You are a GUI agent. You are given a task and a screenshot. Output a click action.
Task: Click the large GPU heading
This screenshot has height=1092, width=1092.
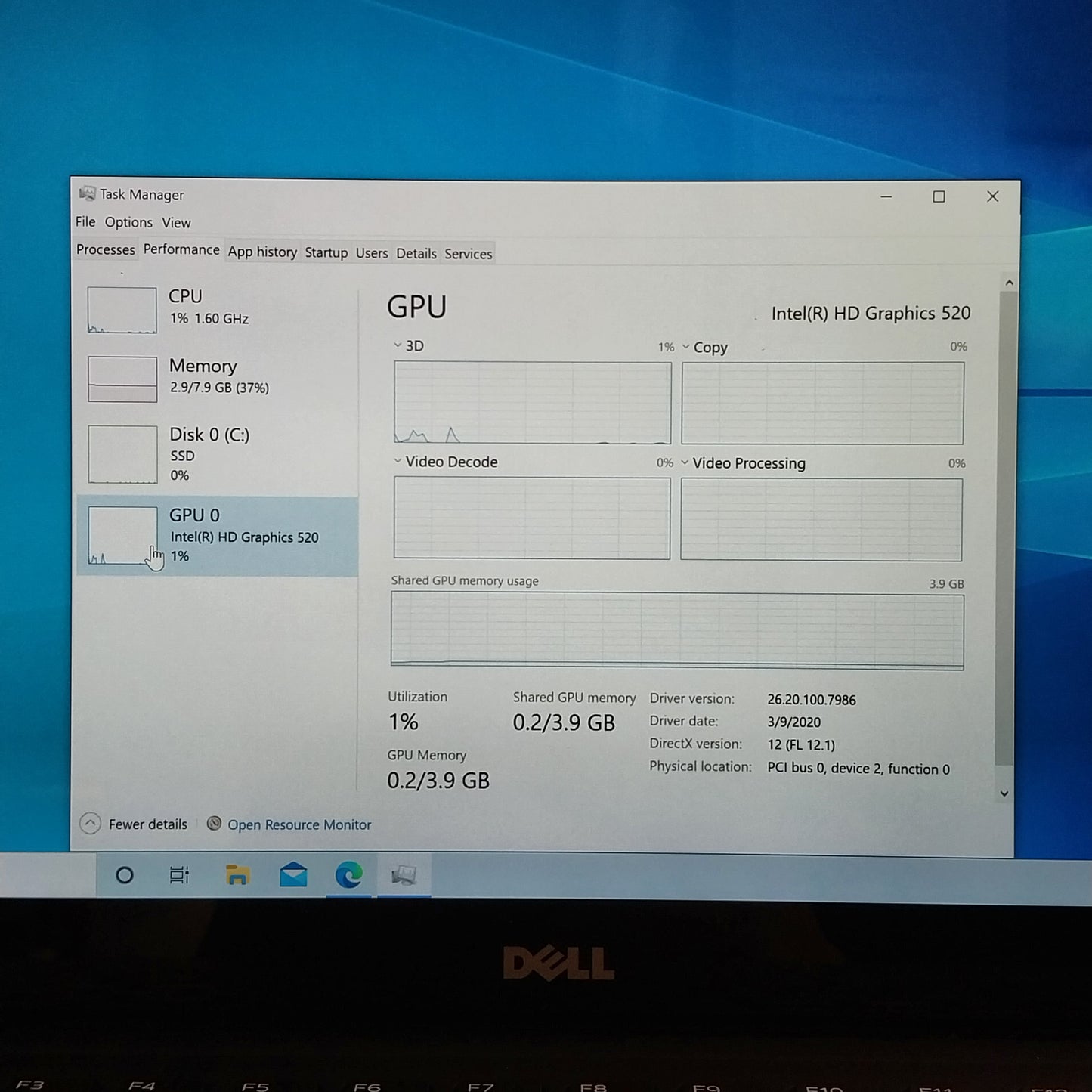coord(417,307)
